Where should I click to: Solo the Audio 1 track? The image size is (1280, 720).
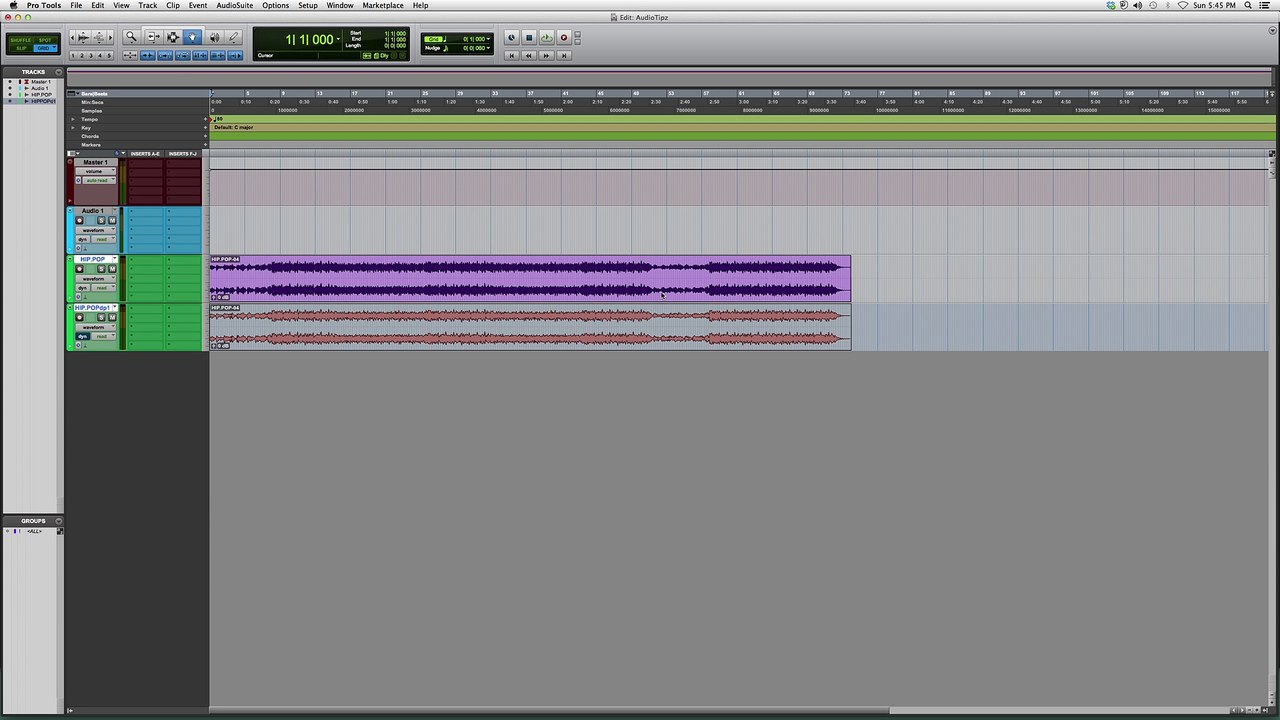click(x=101, y=220)
